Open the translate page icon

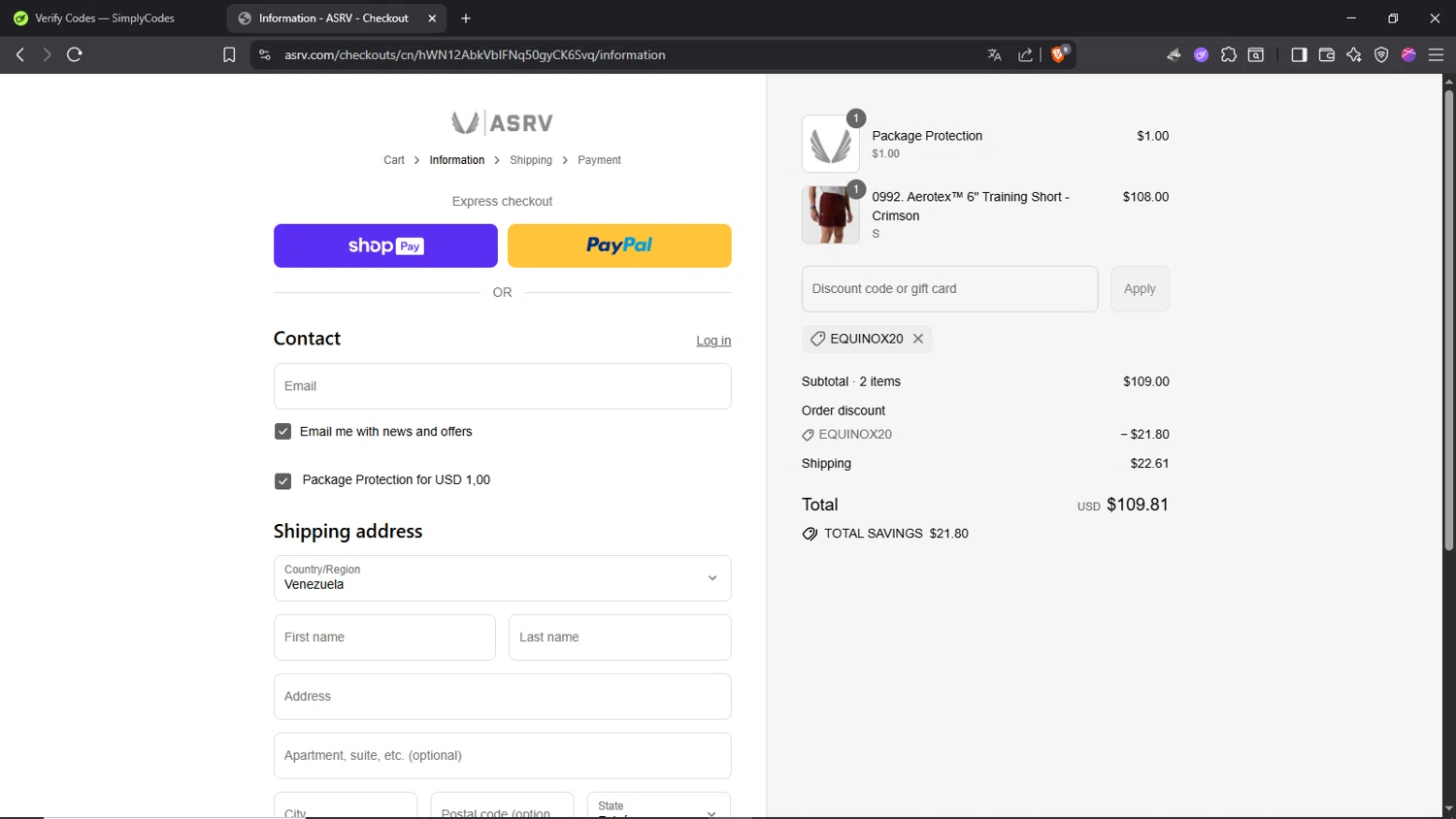(994, 55)
